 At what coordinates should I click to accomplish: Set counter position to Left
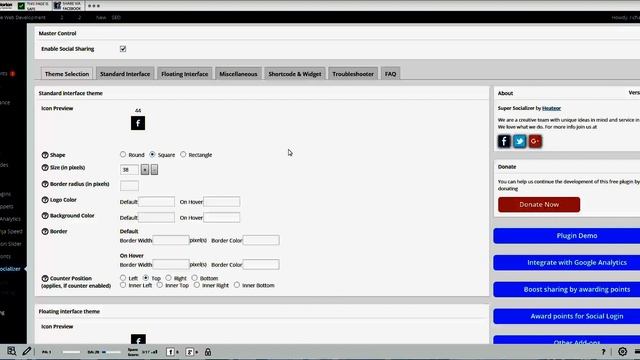tap(123, 278)
